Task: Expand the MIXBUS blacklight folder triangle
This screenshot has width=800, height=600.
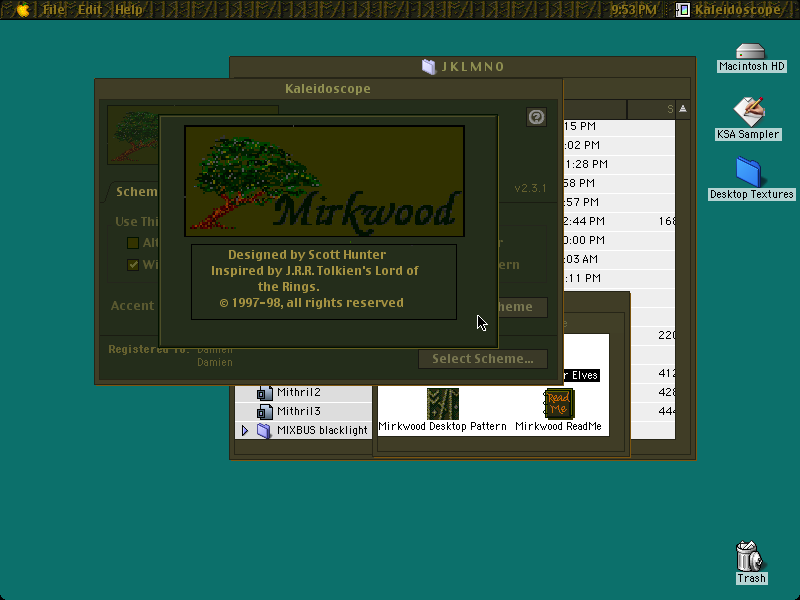Action: 245,430
